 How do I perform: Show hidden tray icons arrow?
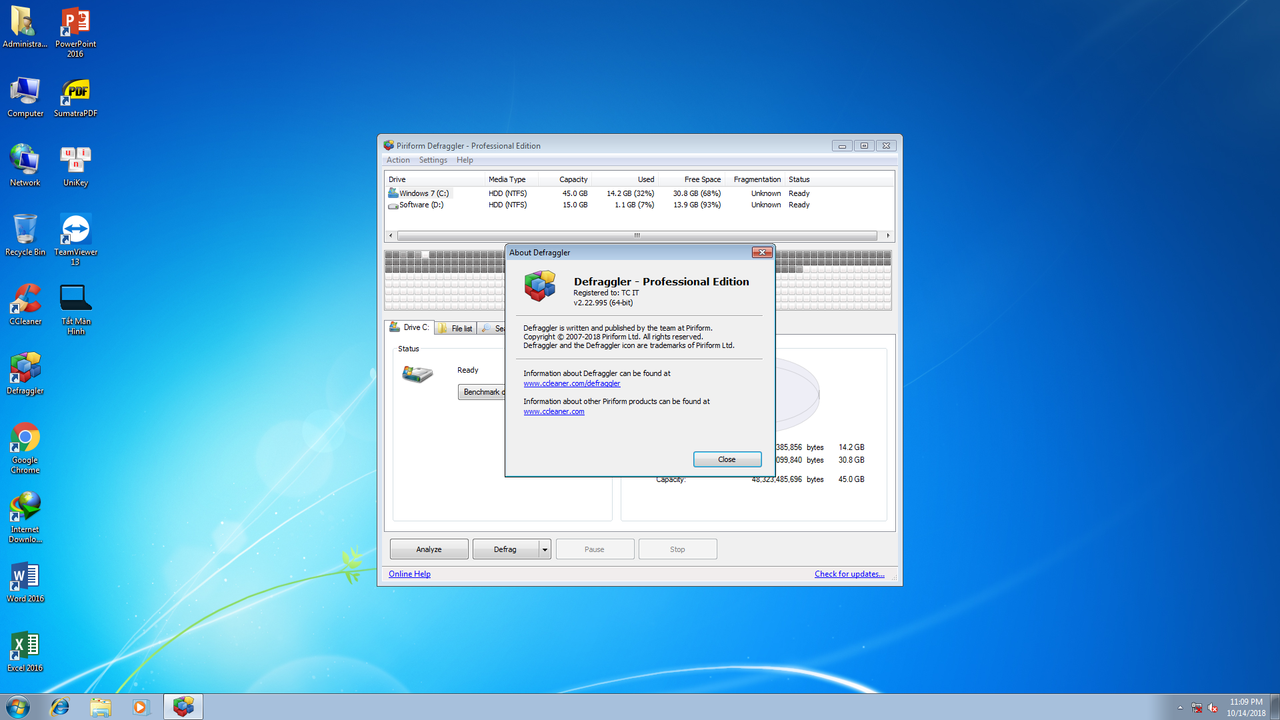[x=1179, y=707]
